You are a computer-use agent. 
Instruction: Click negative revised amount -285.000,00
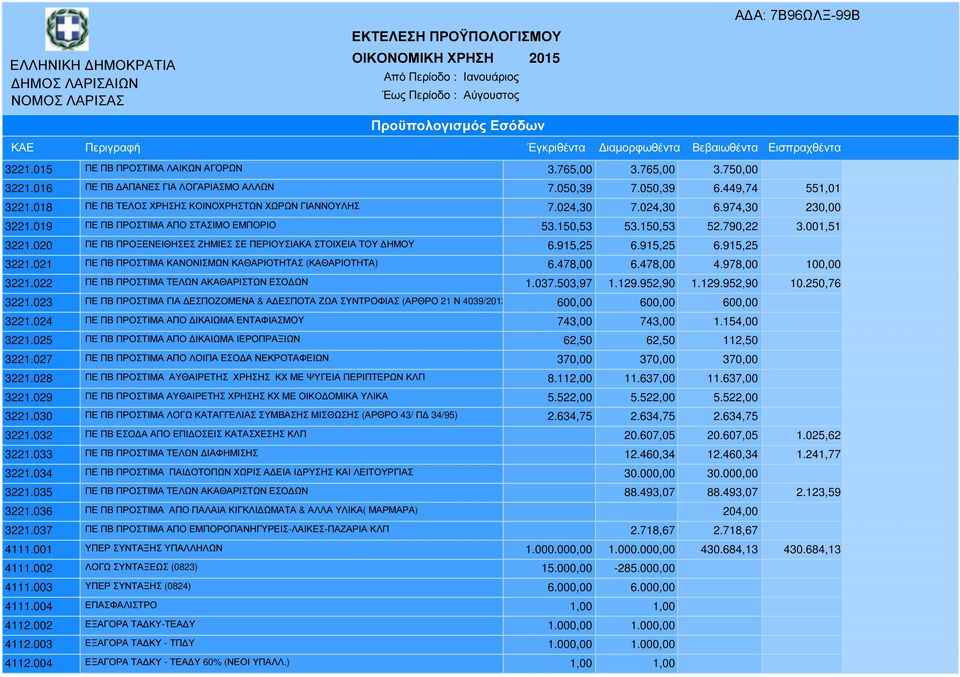point(644,569)
